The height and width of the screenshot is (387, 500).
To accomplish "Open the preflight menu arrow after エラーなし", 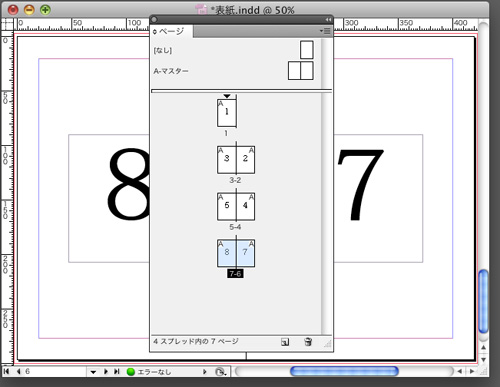I will coord(205,371).
